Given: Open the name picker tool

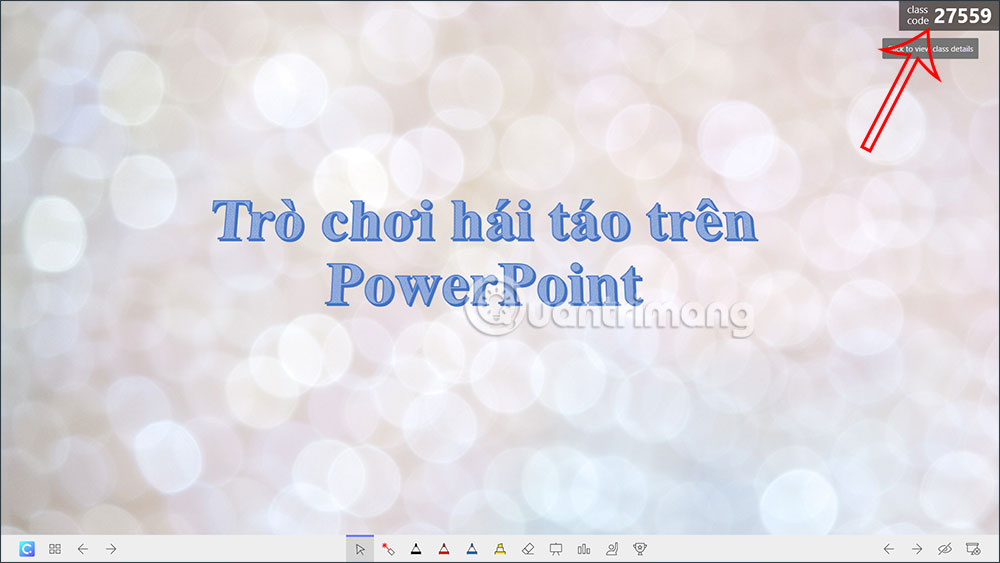Looking at the screenshot, I should pyautogui.click(x=612, y=549).
